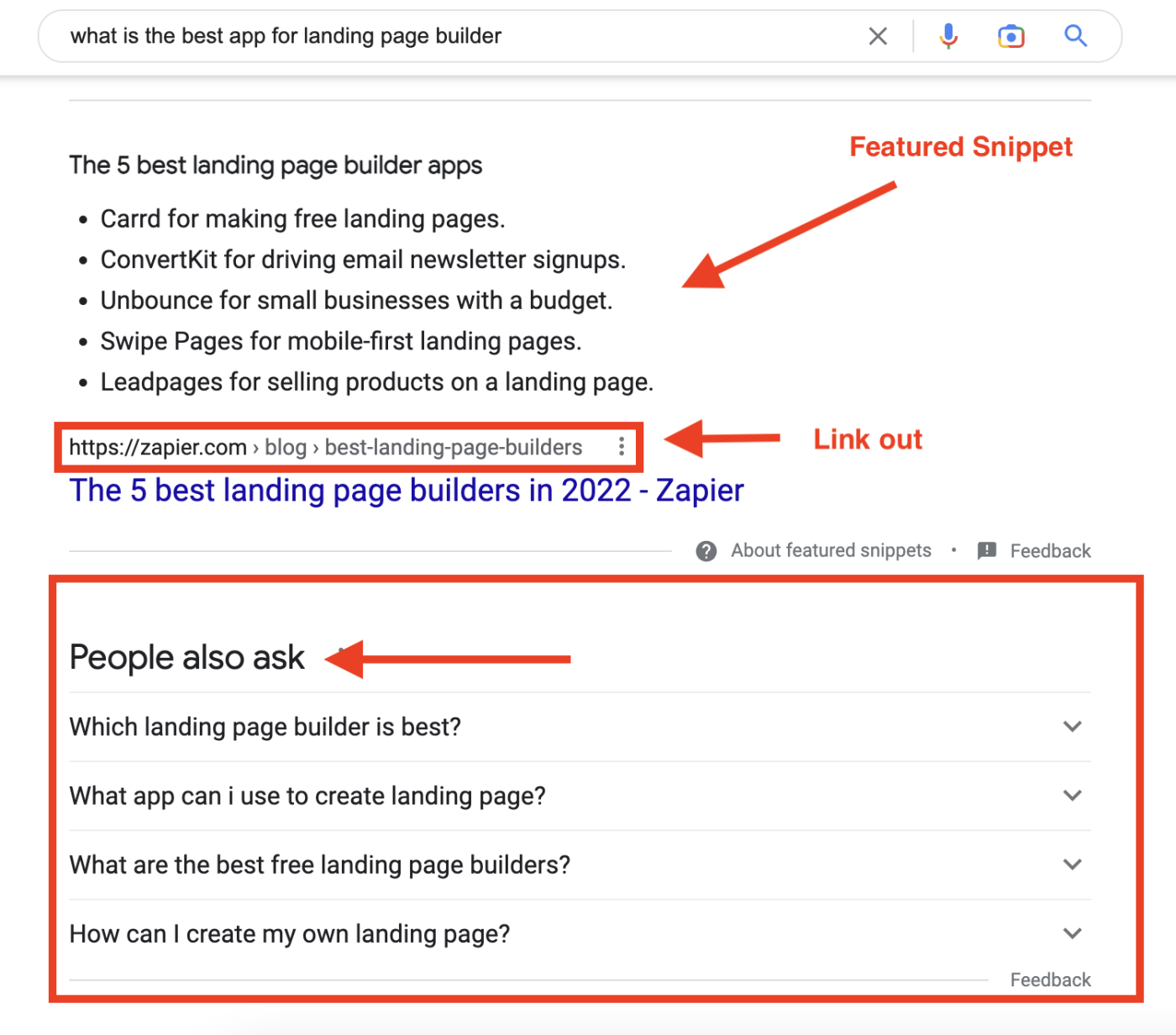
Task: Click the question mark help icon
Action: [x=706, y=551]
